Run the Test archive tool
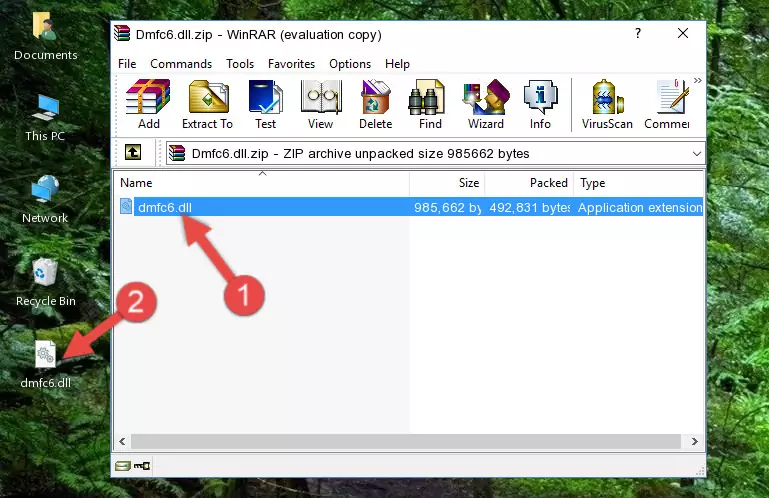The image size is (769, 498). tap(265, 104)
